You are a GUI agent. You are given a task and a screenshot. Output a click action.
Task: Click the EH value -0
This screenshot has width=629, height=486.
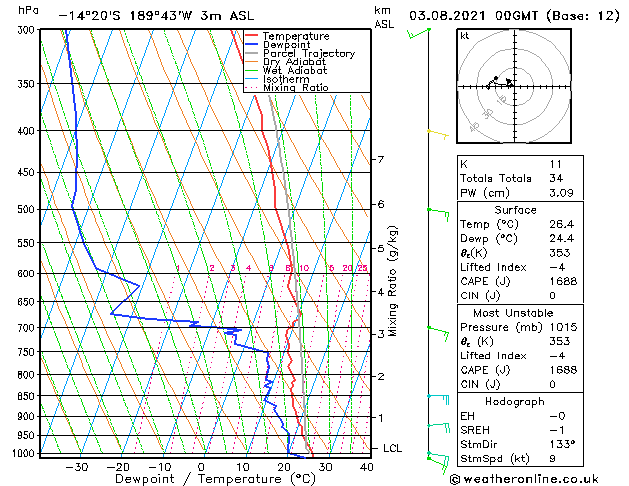[557, 416]
